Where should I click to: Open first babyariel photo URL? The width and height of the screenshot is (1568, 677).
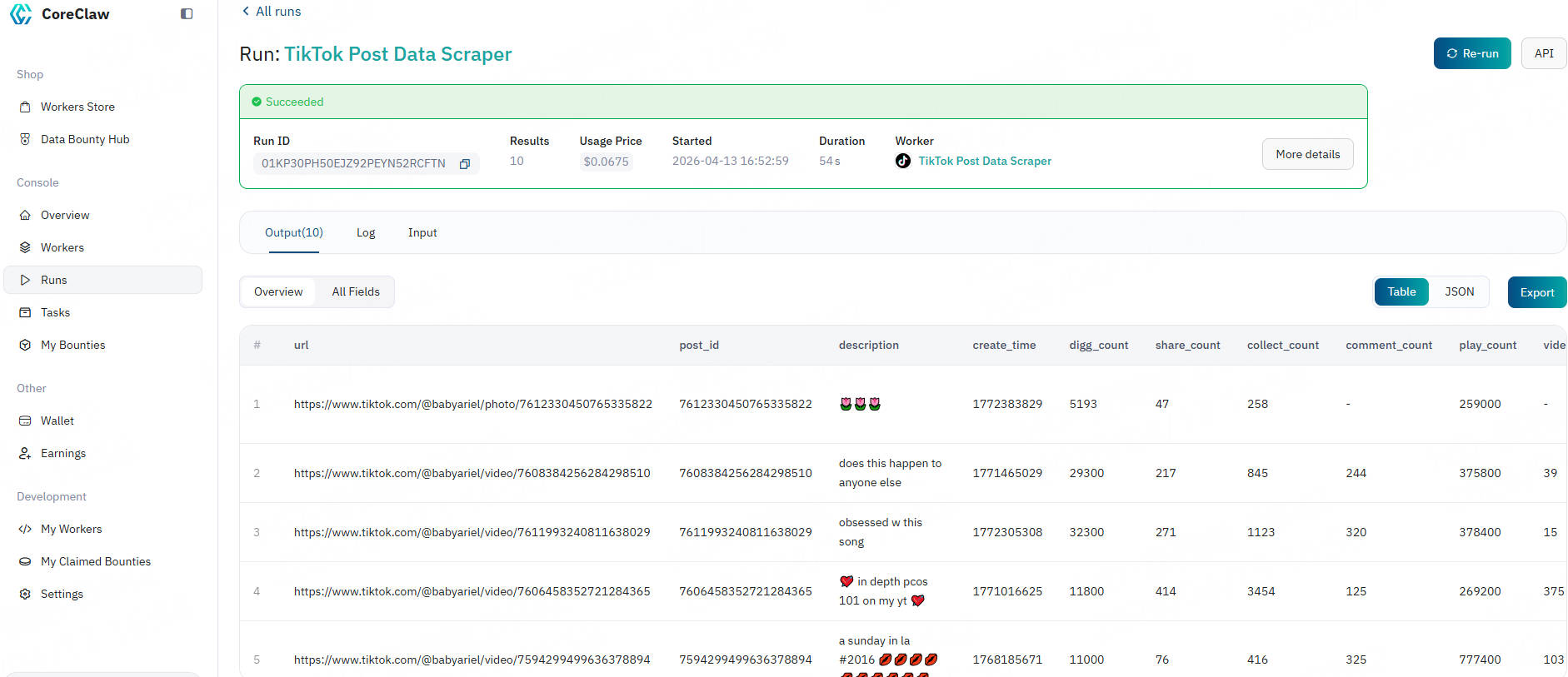[472, 404]
